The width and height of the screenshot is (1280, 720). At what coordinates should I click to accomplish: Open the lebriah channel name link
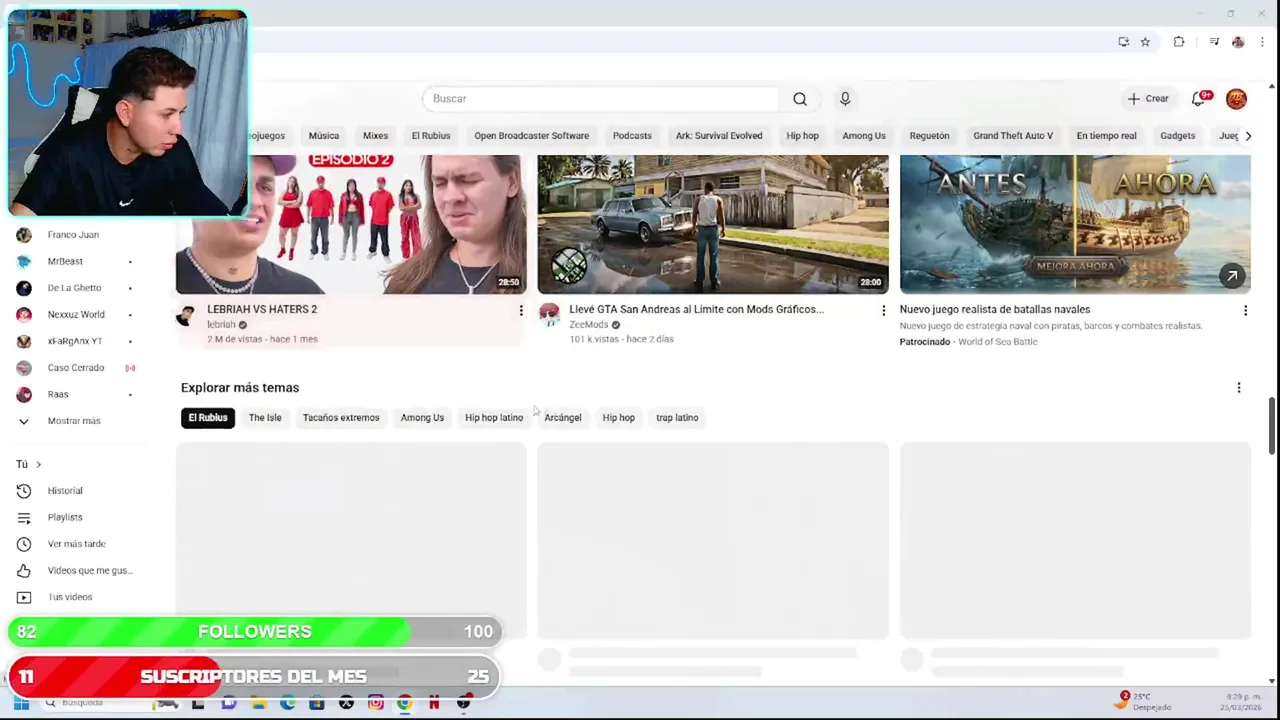pyautogui.click(x=221, y=325)
